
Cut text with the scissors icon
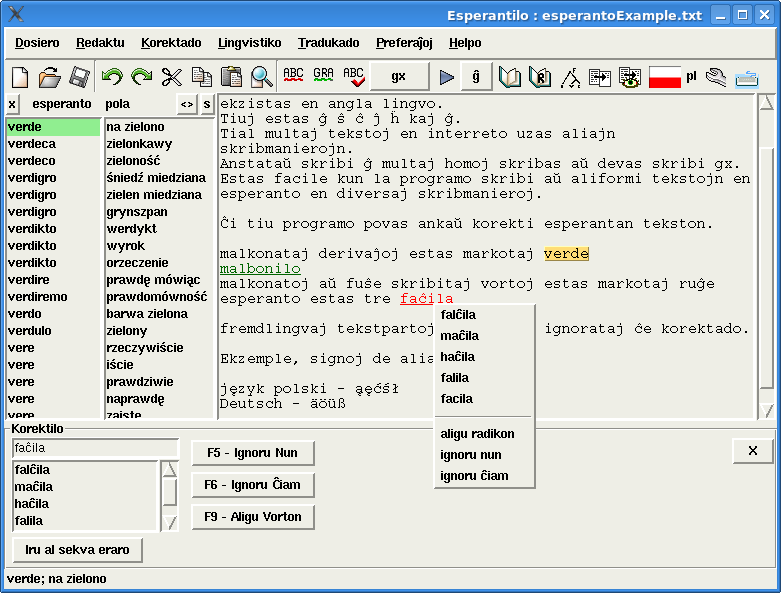coord(172,77)
